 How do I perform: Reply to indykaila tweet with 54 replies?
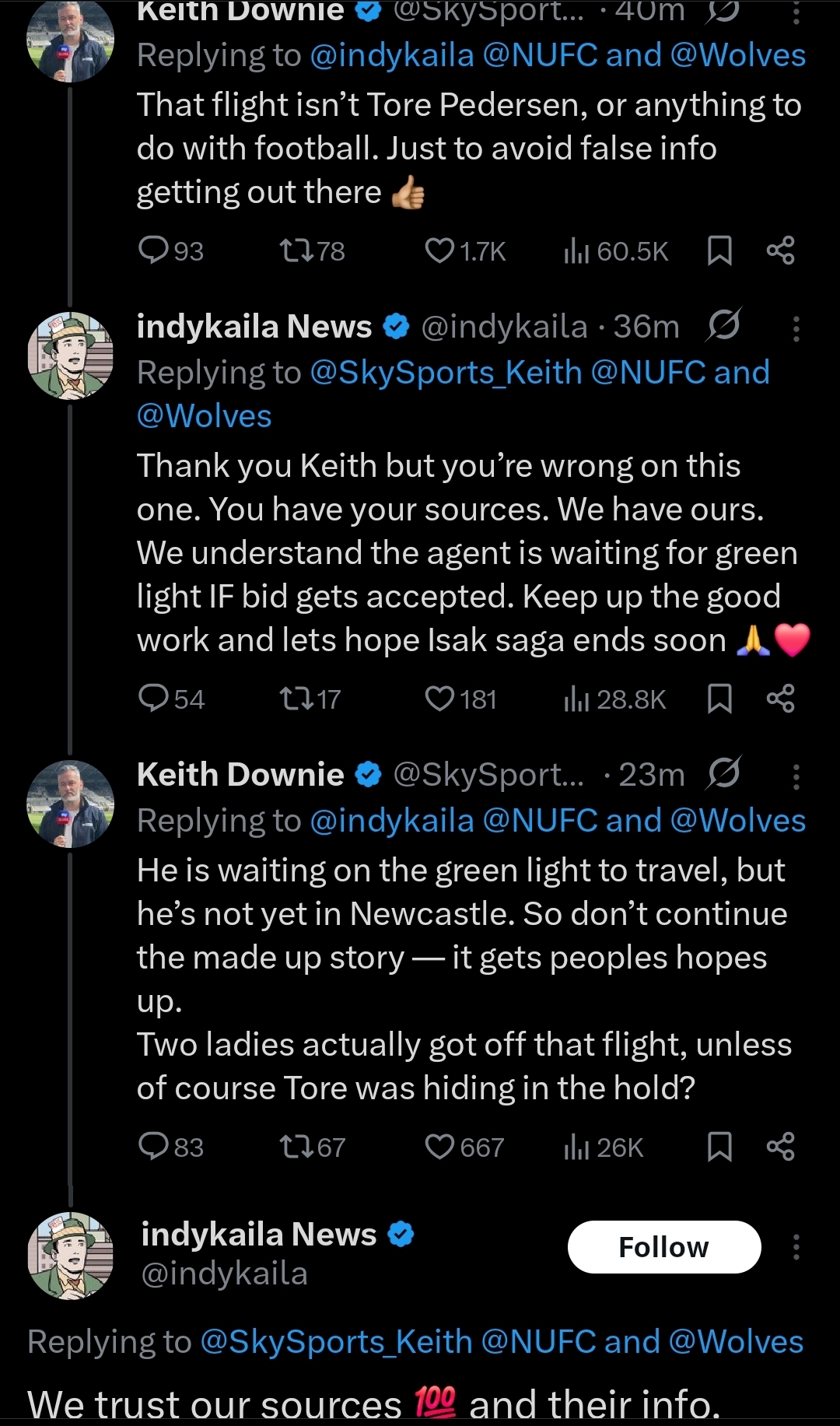click(x=153, y=699)
